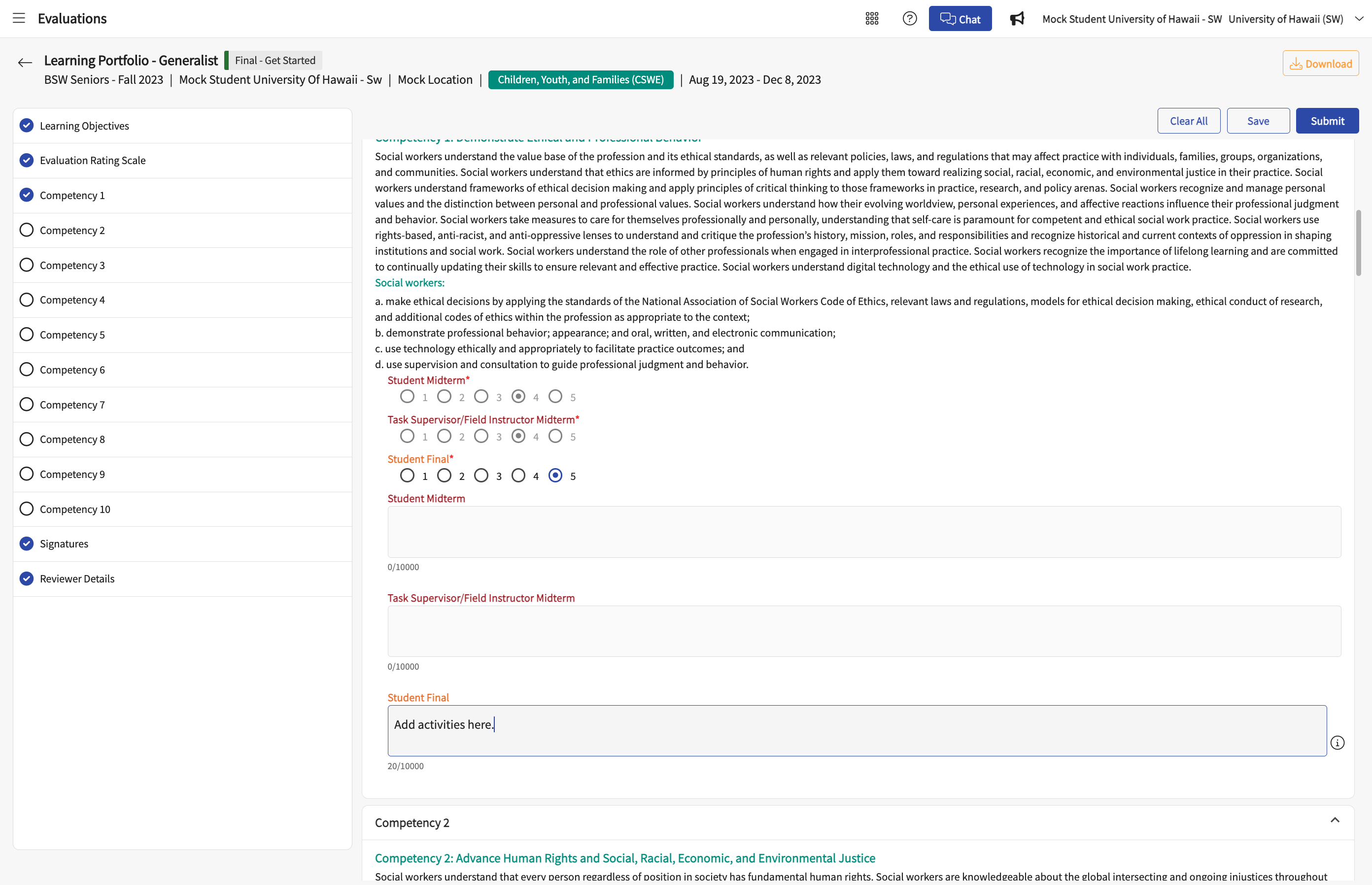Go to Competency 10 in sidebar

pos(182,509)
